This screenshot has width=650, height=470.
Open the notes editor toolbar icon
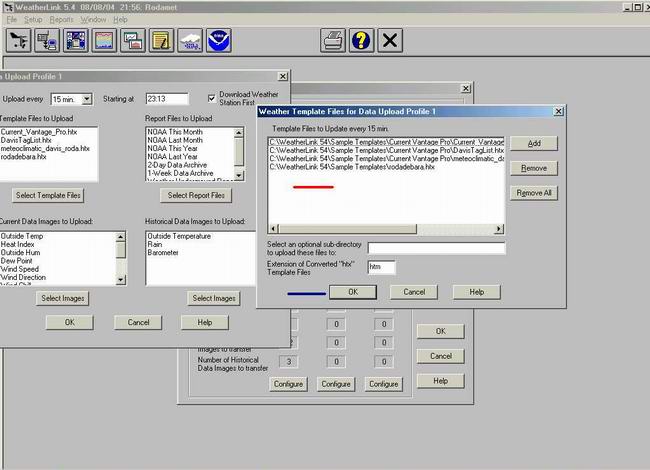[x=161, y=41]
